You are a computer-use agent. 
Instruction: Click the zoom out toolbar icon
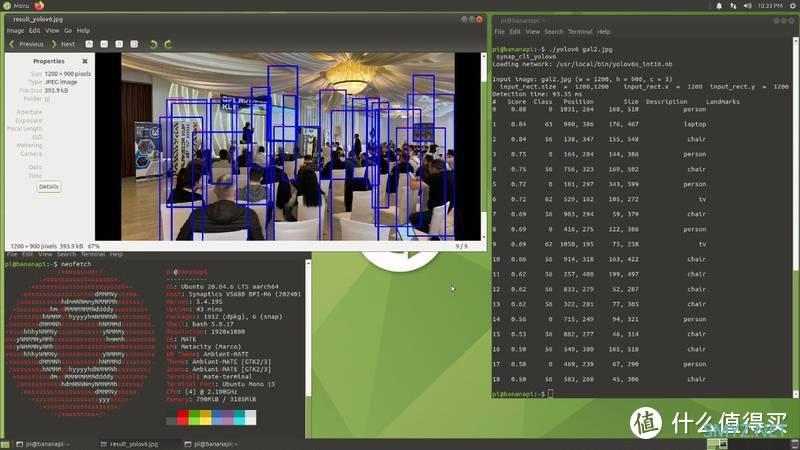pos(104,44)
